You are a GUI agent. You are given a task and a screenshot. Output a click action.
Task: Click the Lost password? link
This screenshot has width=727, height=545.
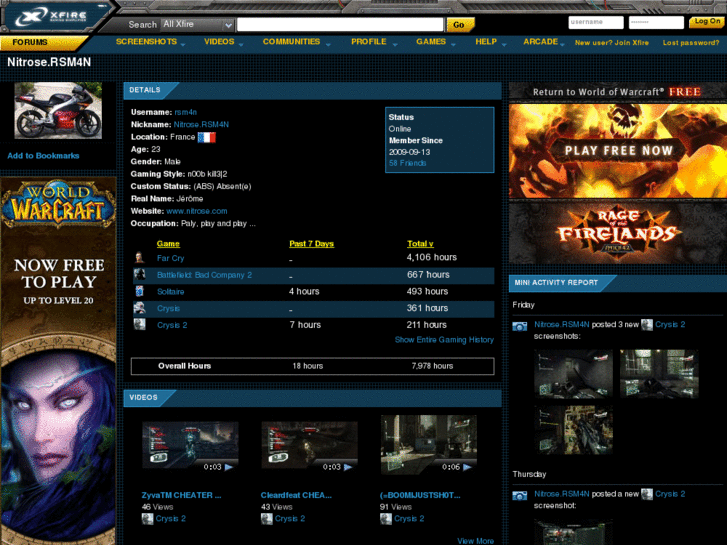click(691, 43)
